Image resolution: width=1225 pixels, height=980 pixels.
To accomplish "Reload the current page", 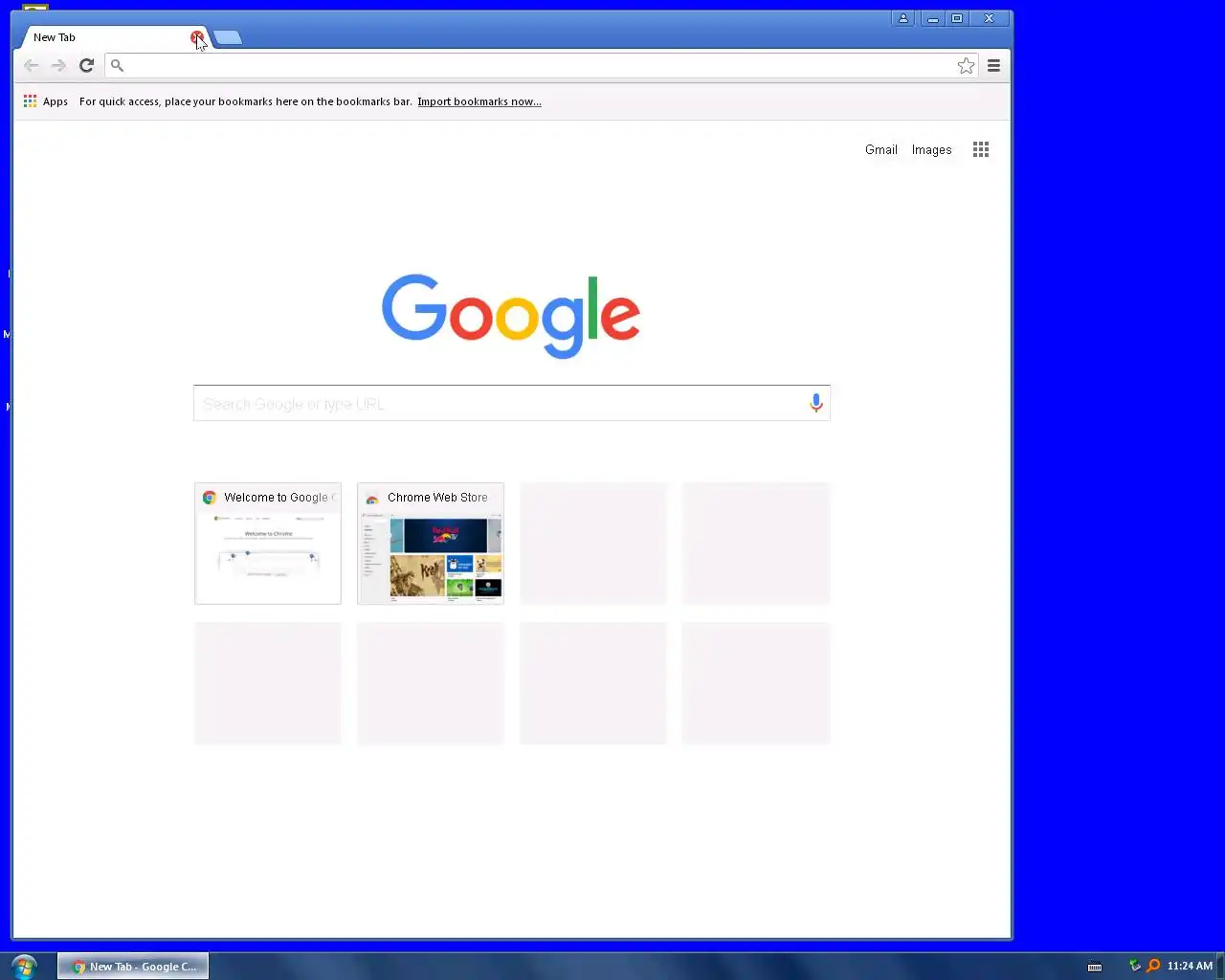I will [86, 65].
